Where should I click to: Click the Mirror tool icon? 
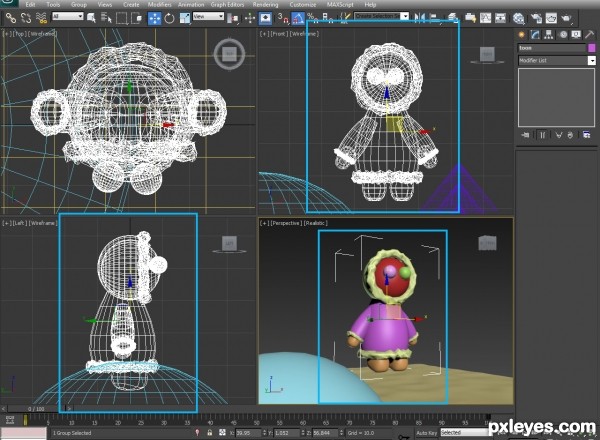coord(420,18)
